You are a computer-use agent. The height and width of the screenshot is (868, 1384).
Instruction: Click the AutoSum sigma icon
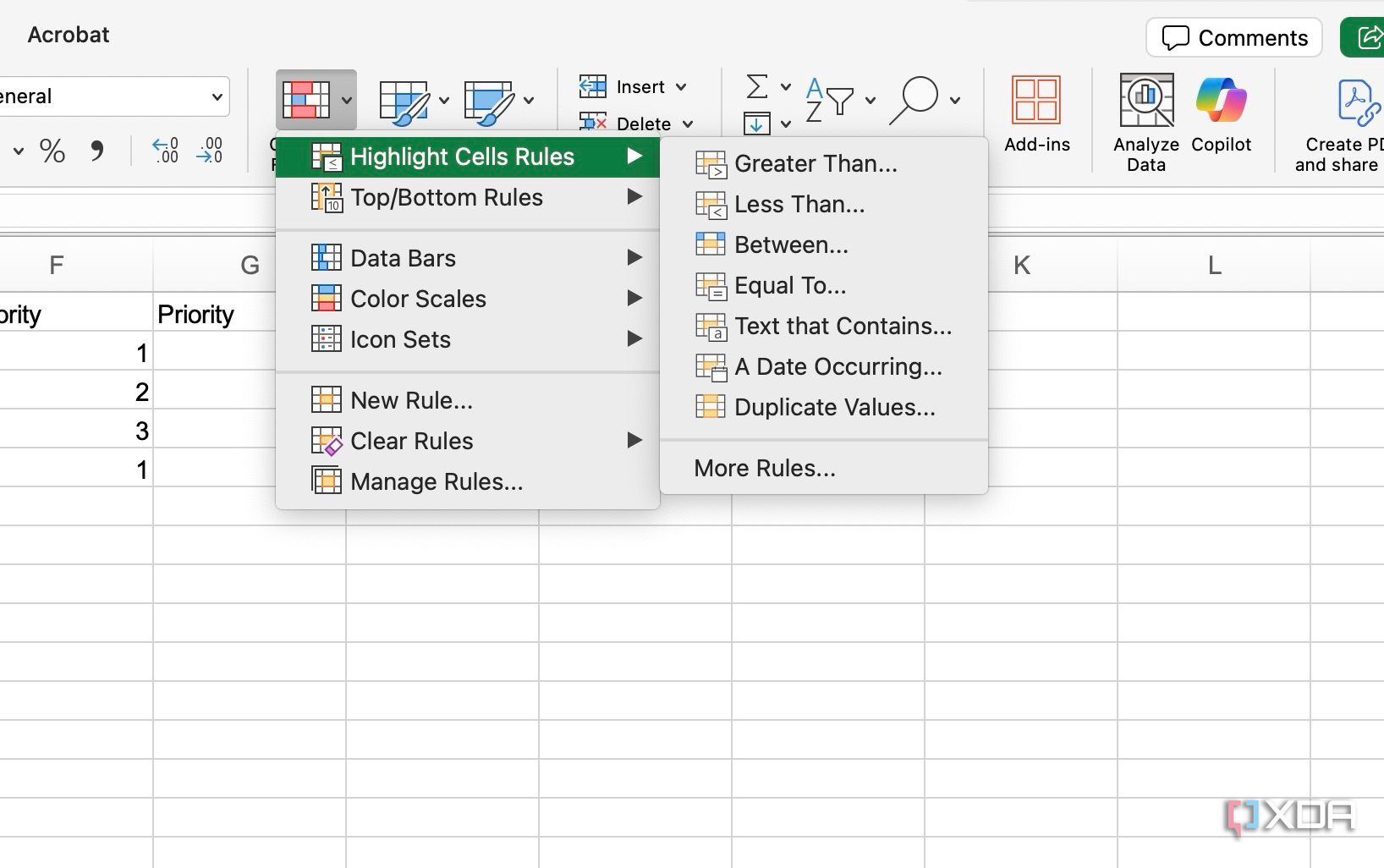[x=757, y=86]
